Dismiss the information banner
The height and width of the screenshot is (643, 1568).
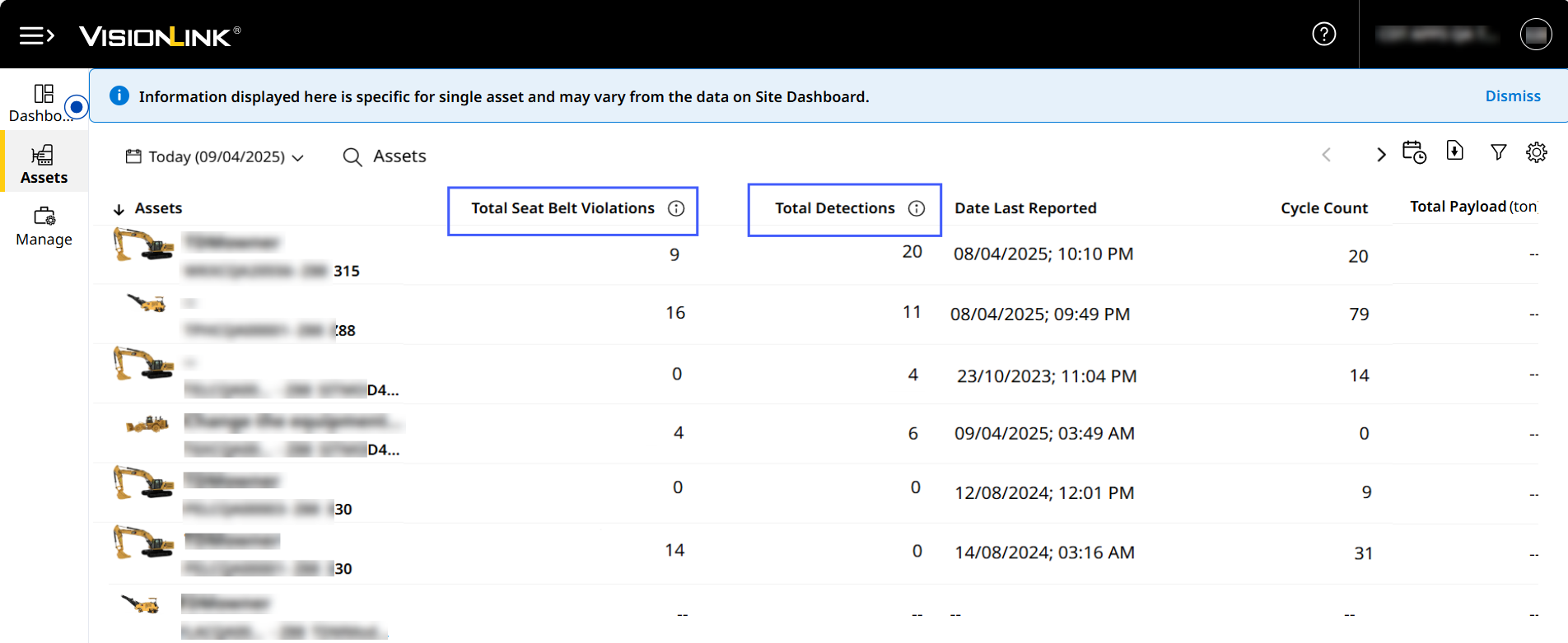click(x=1512, y=96)
